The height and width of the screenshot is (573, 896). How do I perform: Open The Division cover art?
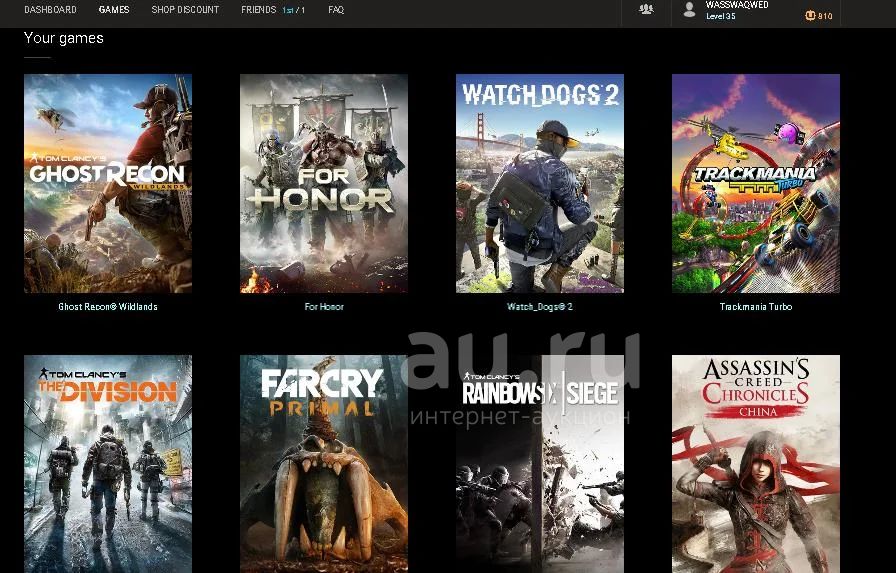tap(108, 464)
